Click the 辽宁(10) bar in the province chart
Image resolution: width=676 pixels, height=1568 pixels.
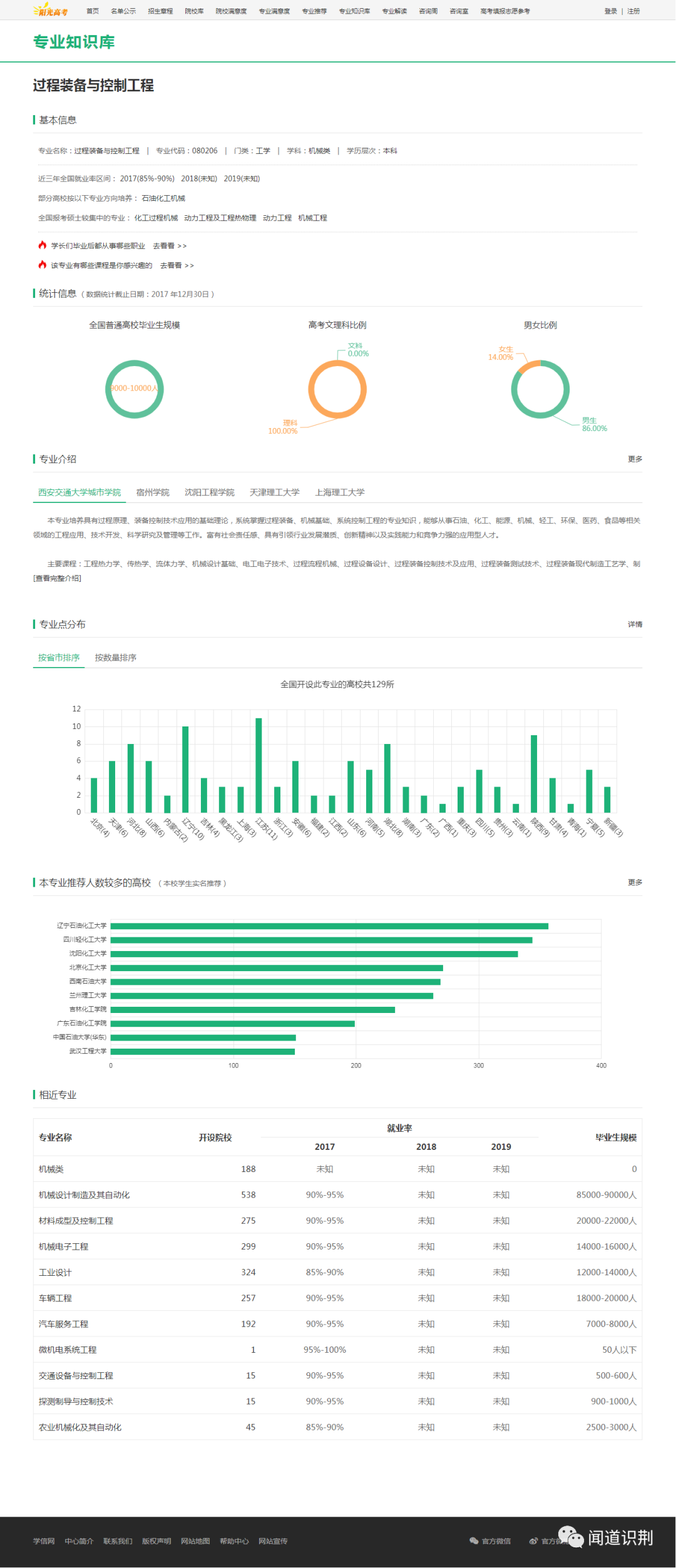(185, 770)
